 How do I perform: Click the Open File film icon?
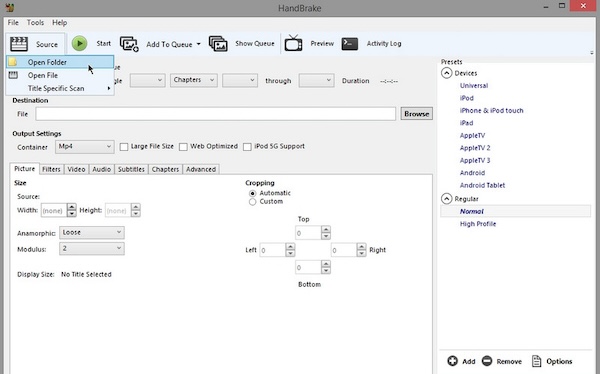tap(13, 75)
